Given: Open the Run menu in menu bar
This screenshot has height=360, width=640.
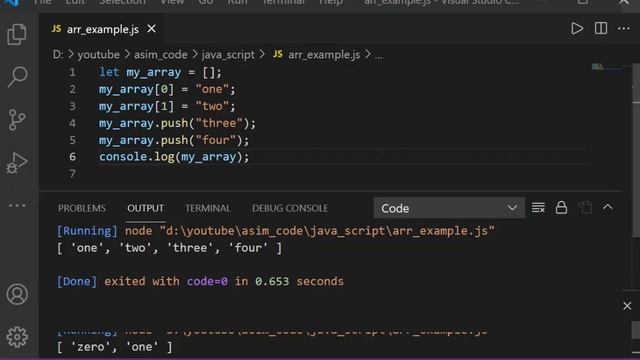Looking at the screenshot, I should 238,2.
